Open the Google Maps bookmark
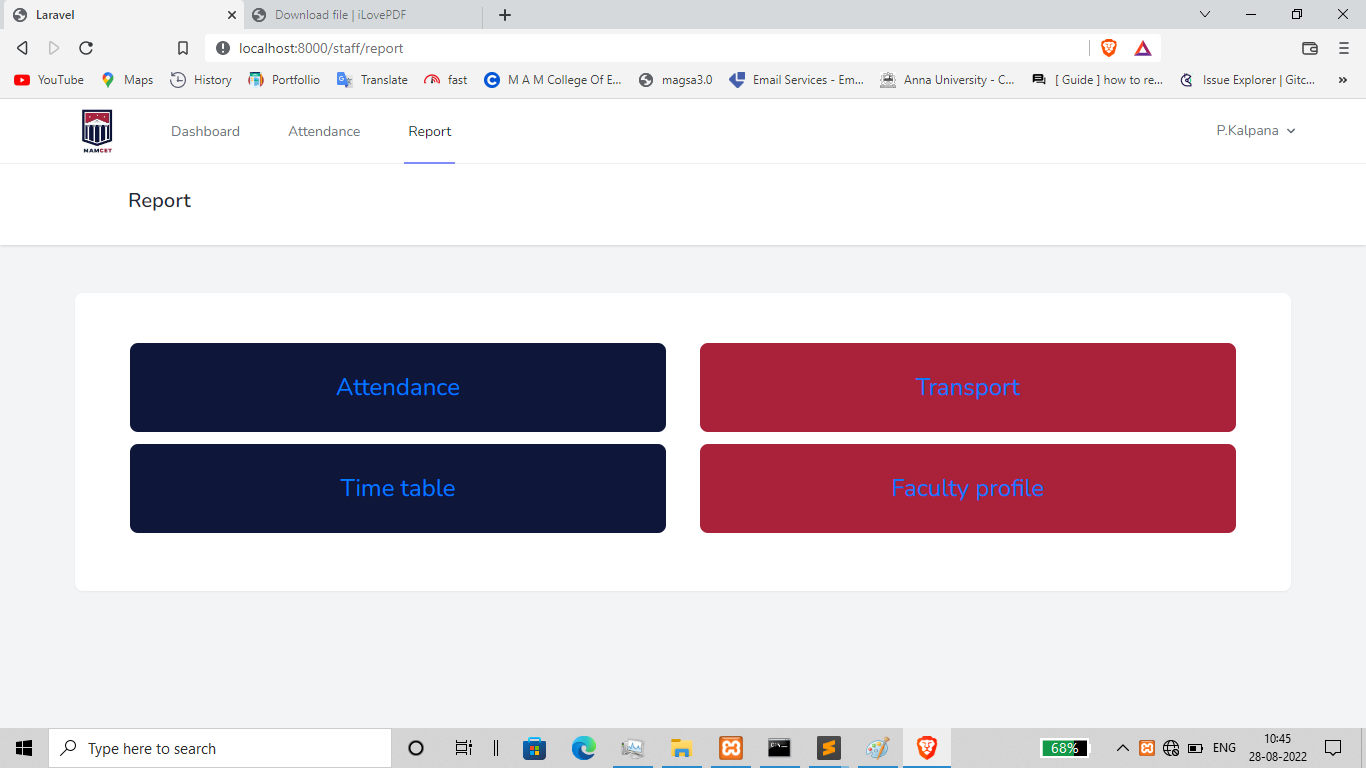1366x768 pixels. (126, 80)
